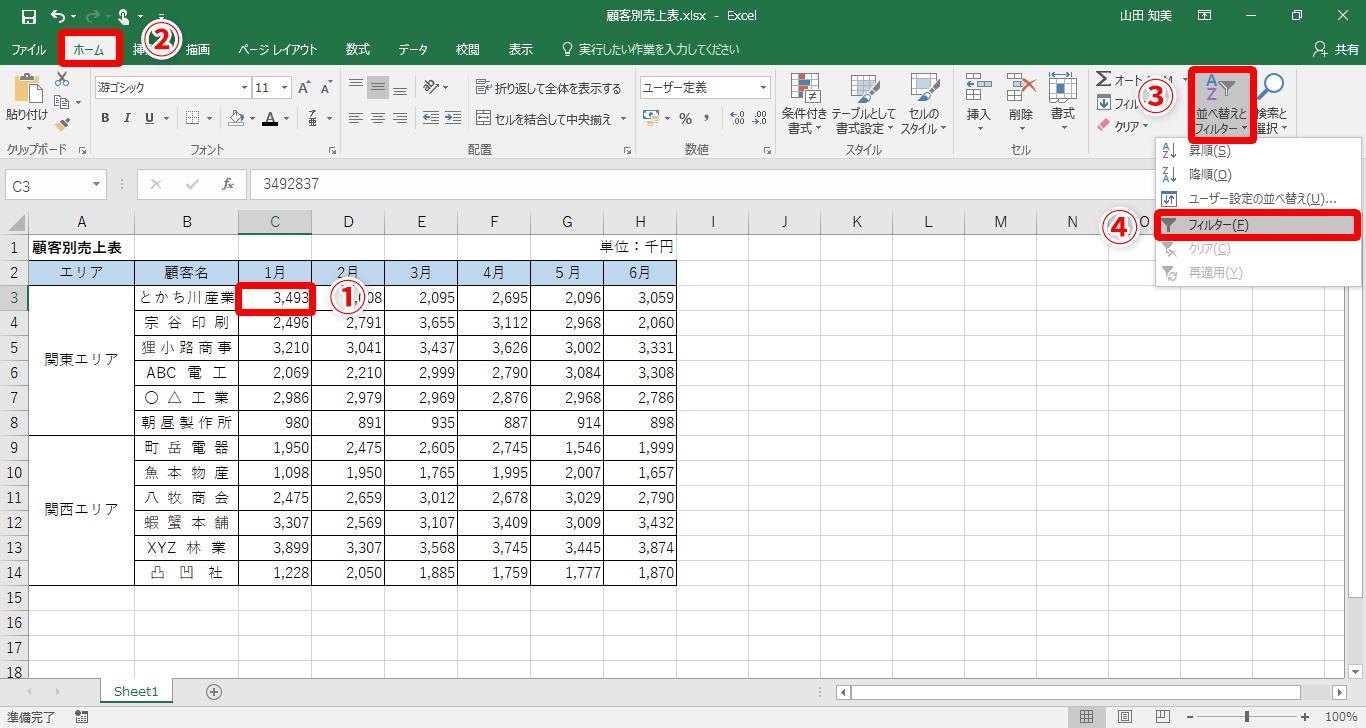Click the add new sheet plus icon
The width and height of the screenshot is (1366, 728).
tap(213, 691)
